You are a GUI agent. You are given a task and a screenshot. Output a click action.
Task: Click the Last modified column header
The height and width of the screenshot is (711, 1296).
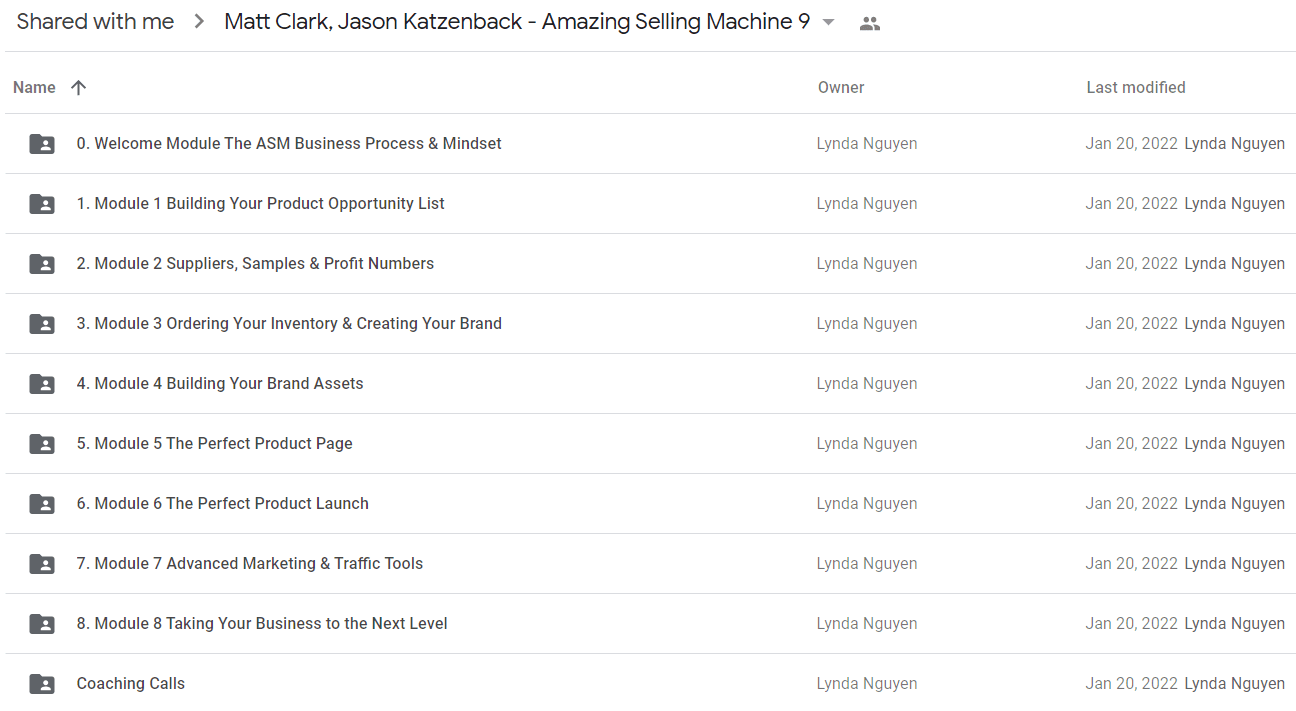click(x=1136, y=88)
